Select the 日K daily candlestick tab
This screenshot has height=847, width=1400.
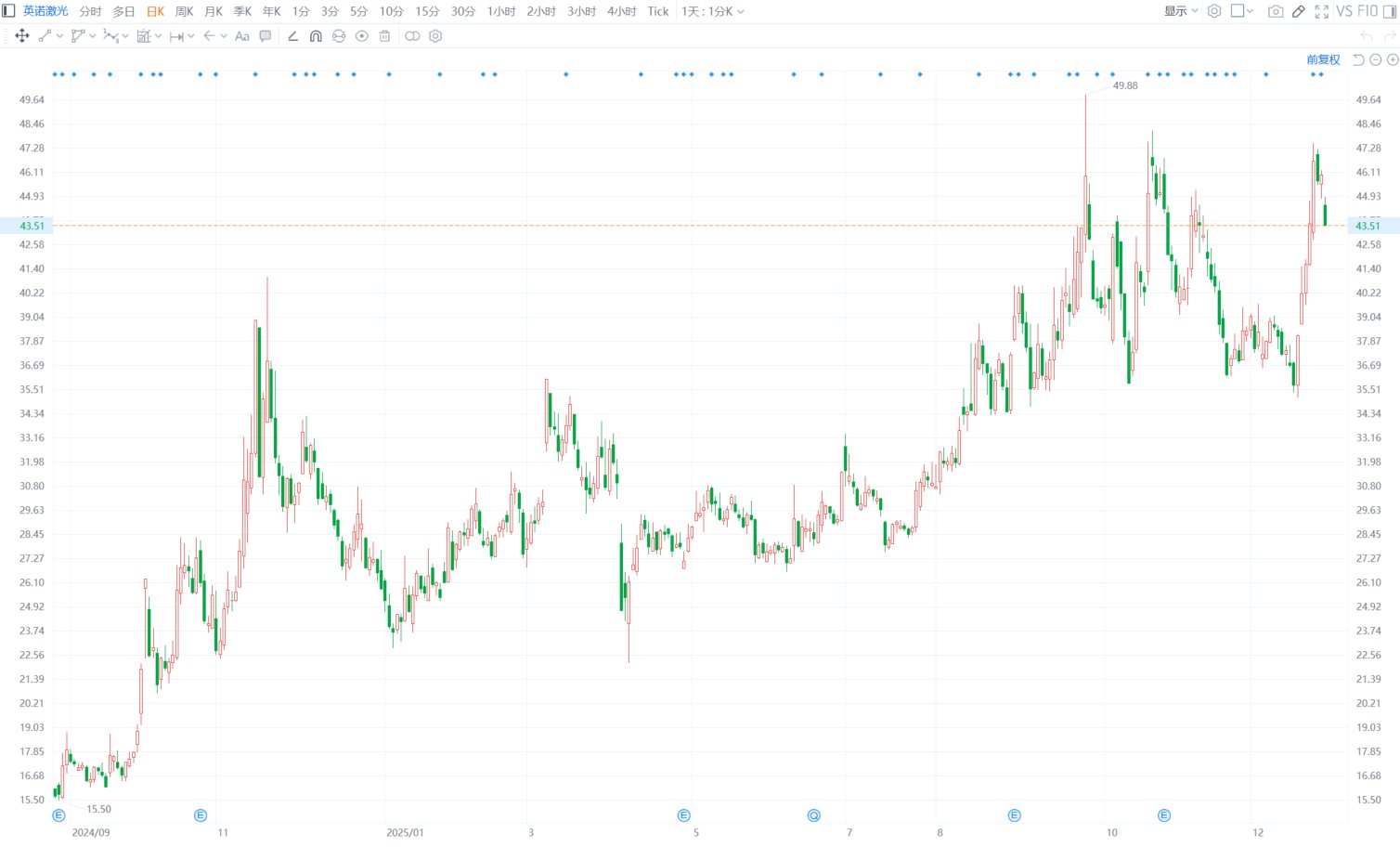click(x=155, y=11)
